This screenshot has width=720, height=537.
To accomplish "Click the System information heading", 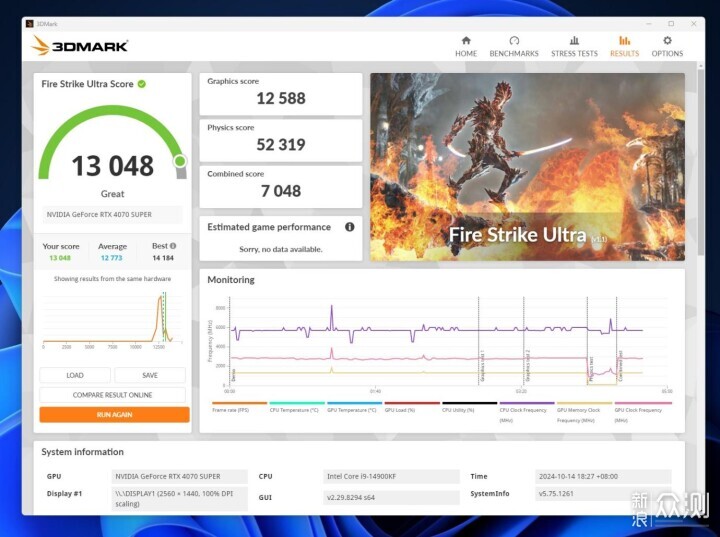I will point(83,452).
